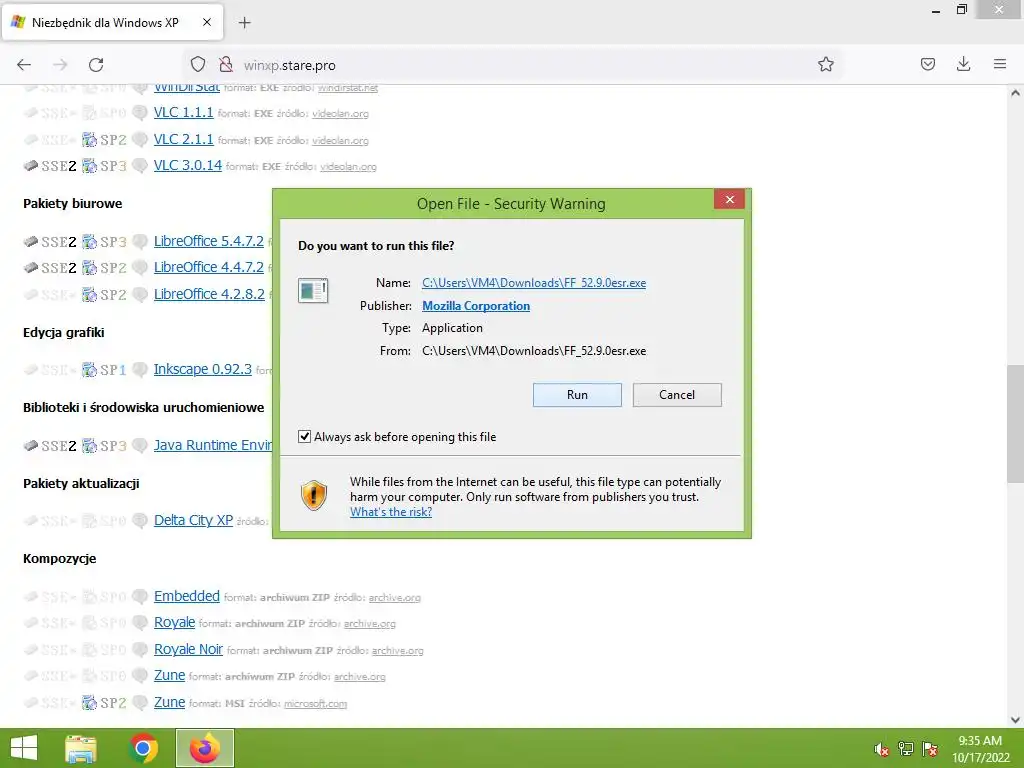1024x768 pixels.
Task: Save page to Pocket
Action: pyautogui.click(x=927, y=64)
